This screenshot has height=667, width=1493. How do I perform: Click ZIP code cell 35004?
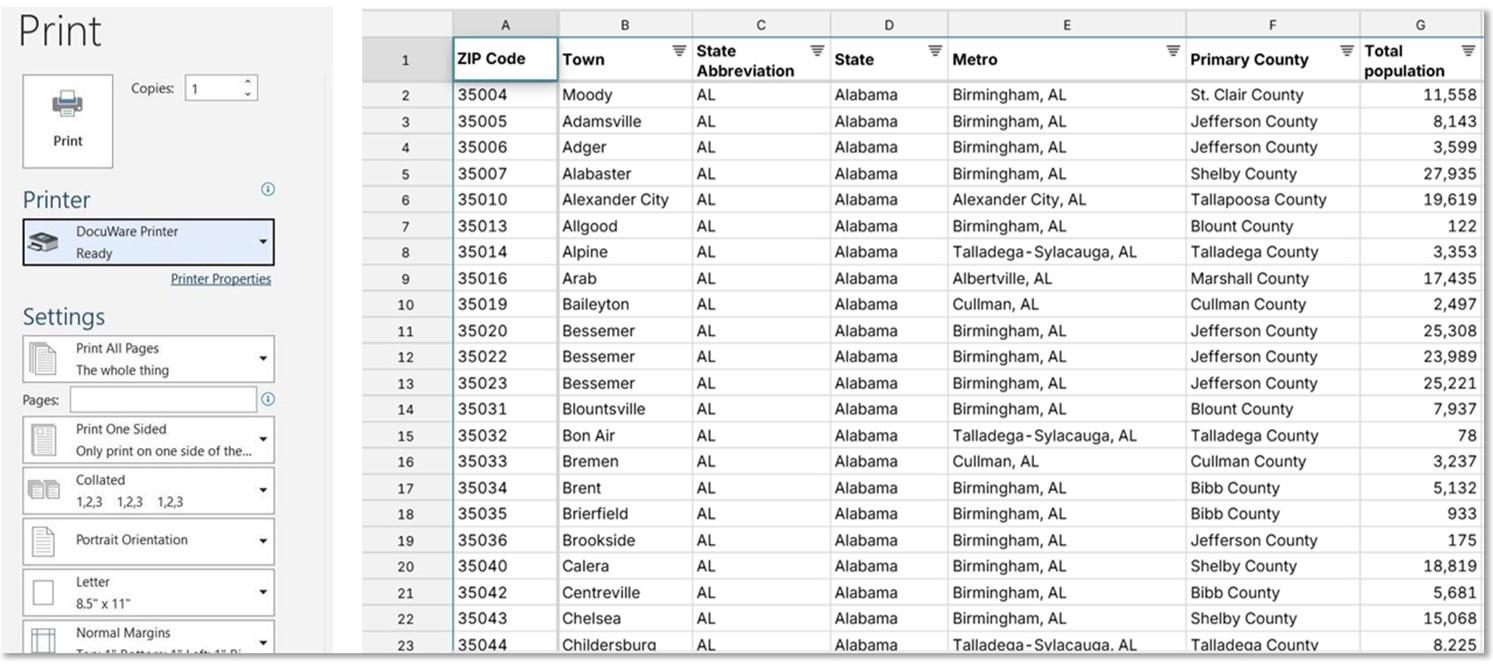505,95
